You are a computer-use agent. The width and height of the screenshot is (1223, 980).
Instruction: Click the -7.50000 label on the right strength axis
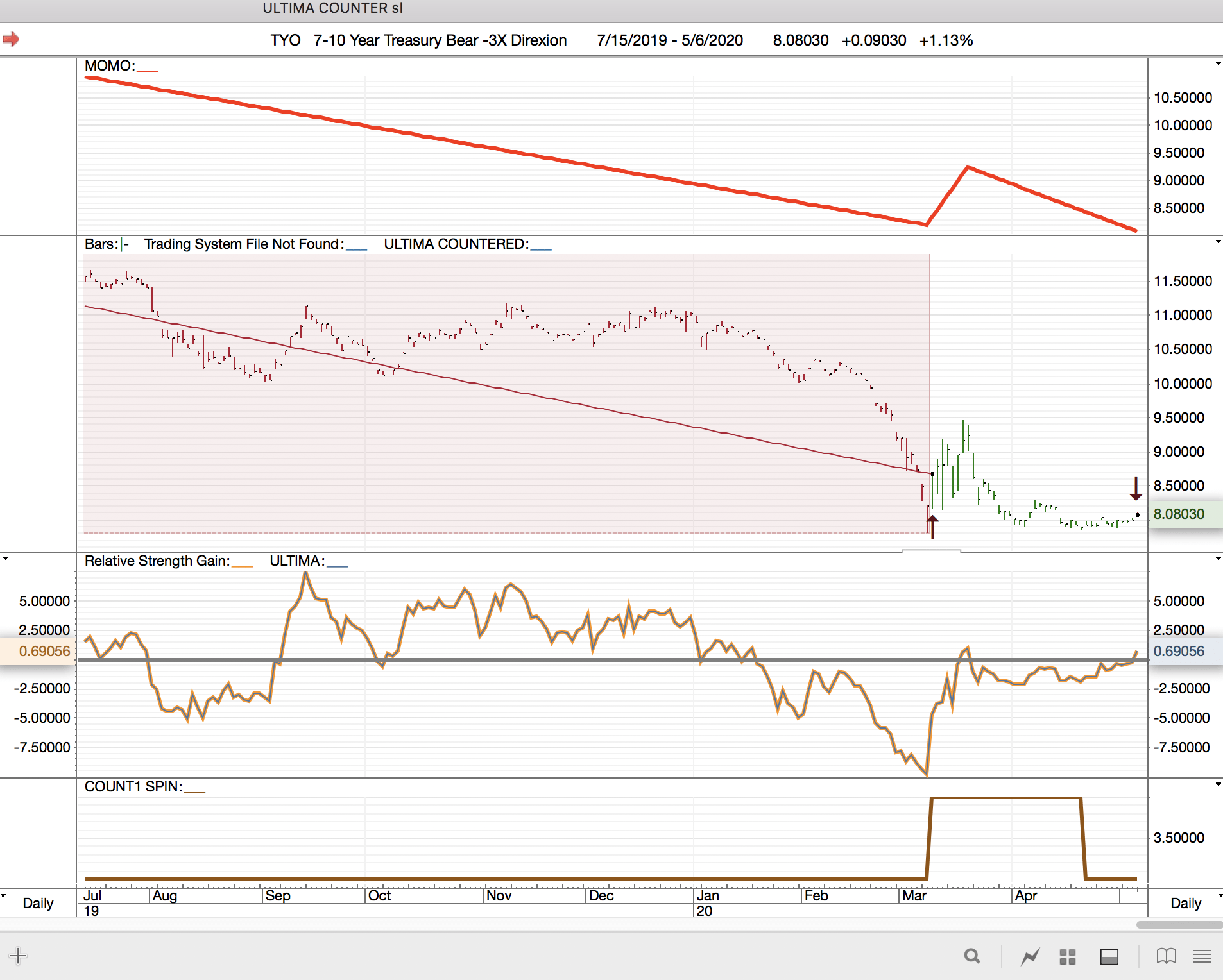pyautogui.click(x=1181, y=747)
